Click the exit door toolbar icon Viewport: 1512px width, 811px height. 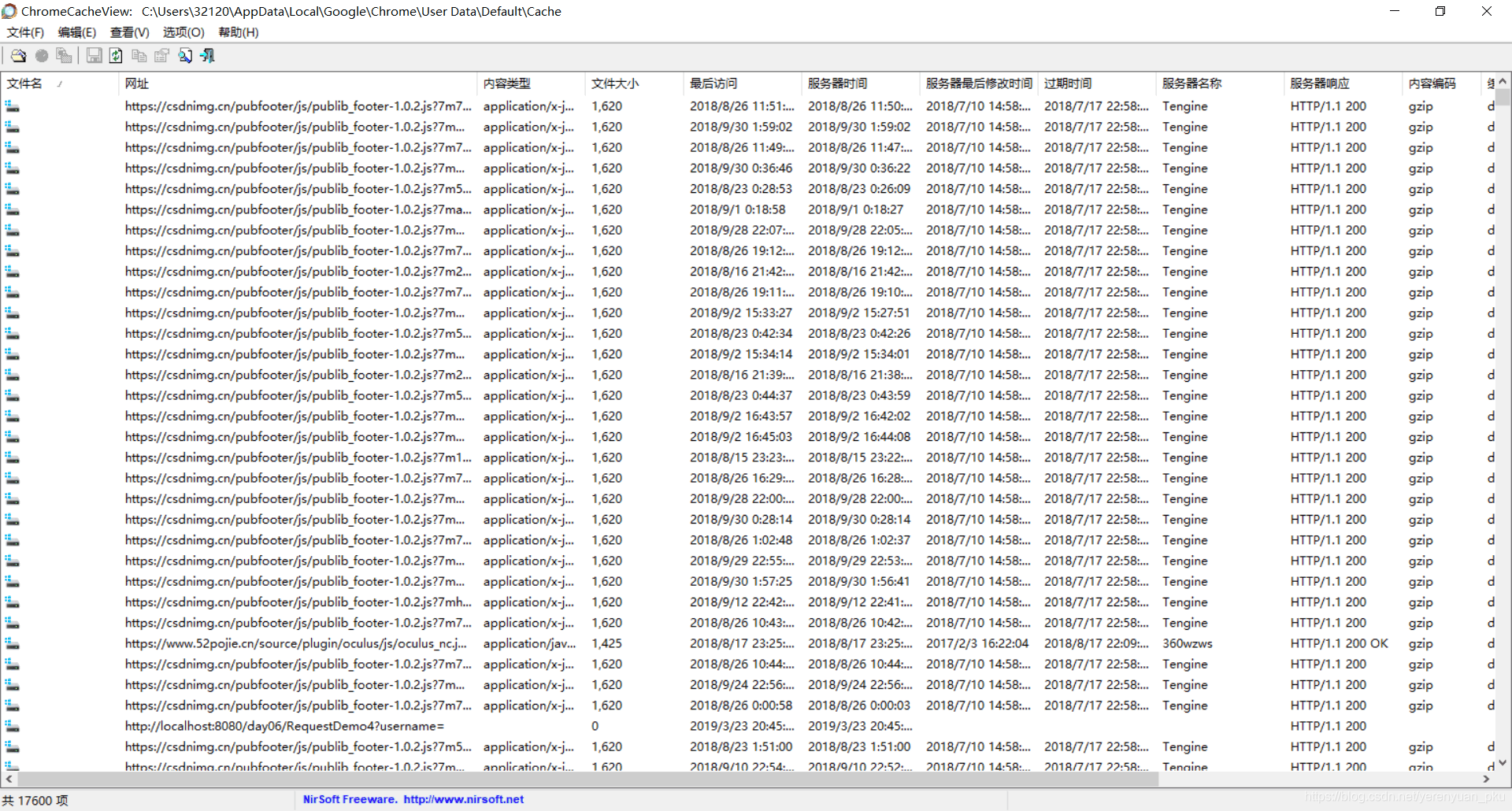click(x=207, y=56)
